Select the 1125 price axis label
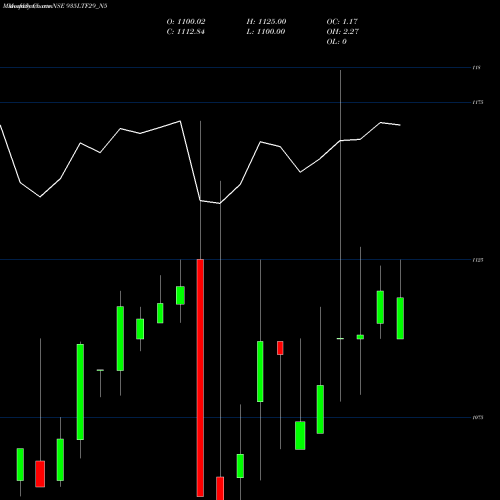500x500 pixels. (x=478, y=260)
